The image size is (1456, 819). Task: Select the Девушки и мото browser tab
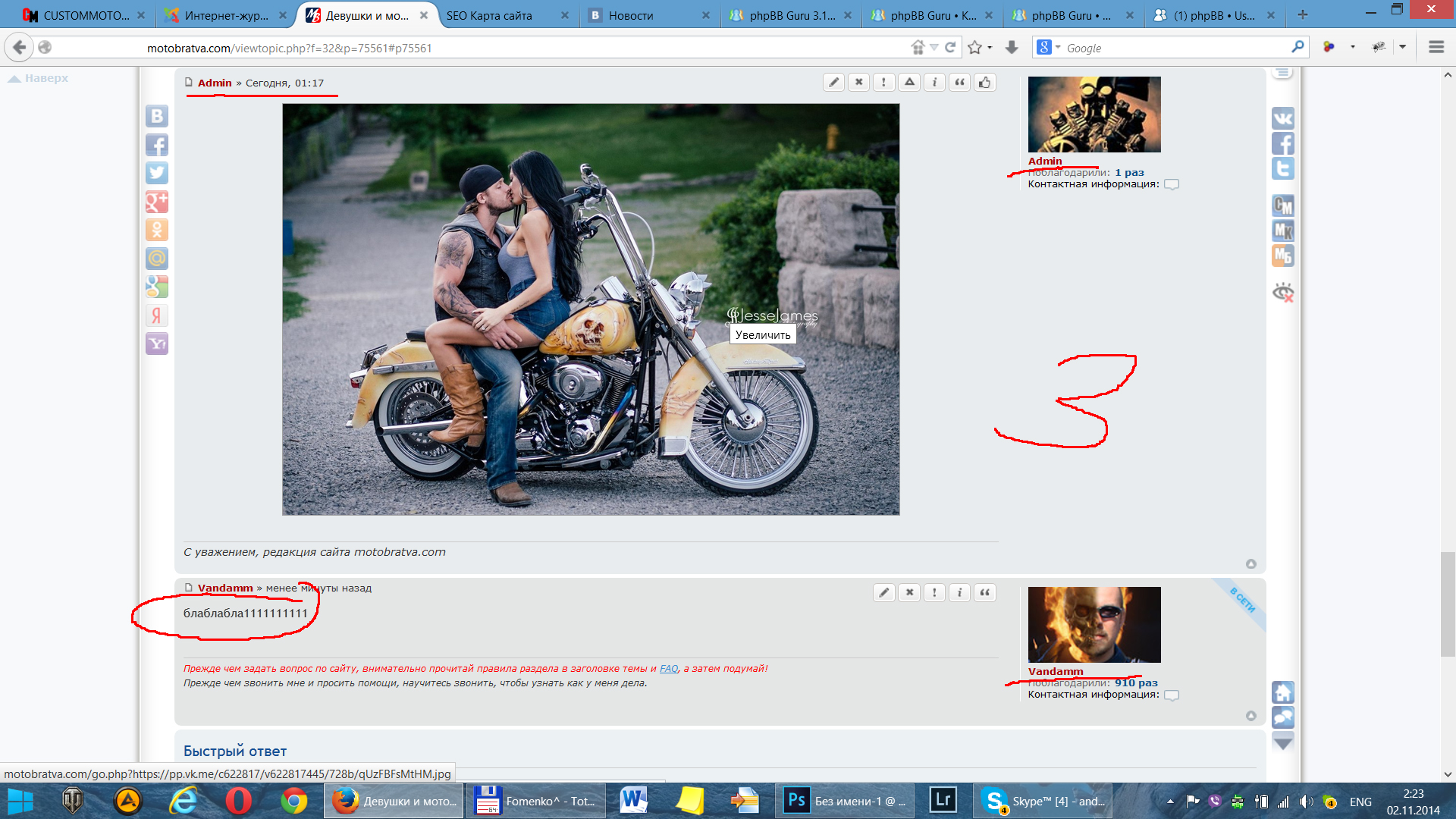point(363,15)
